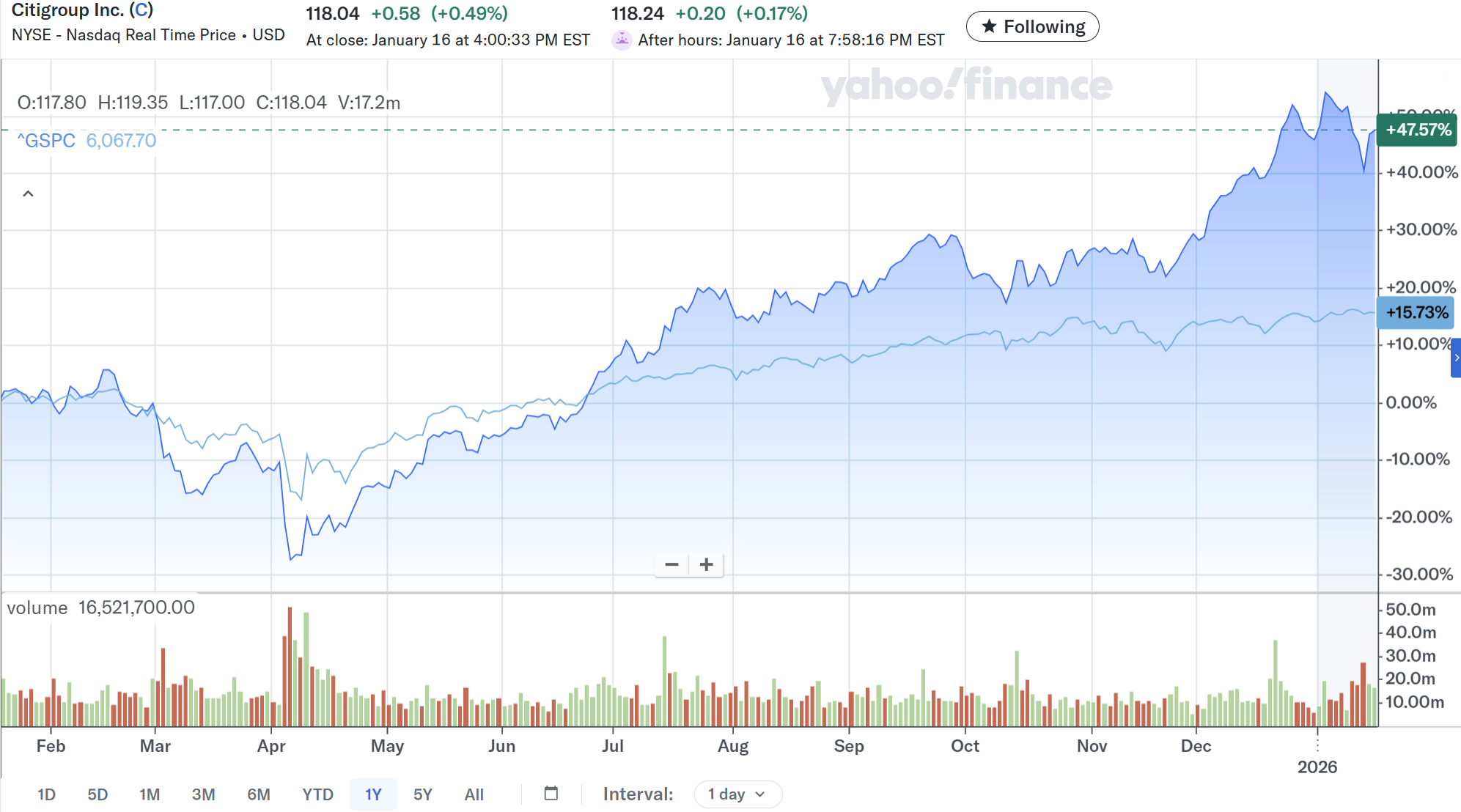
Task: Switch to 3M range
Action: 203,794
